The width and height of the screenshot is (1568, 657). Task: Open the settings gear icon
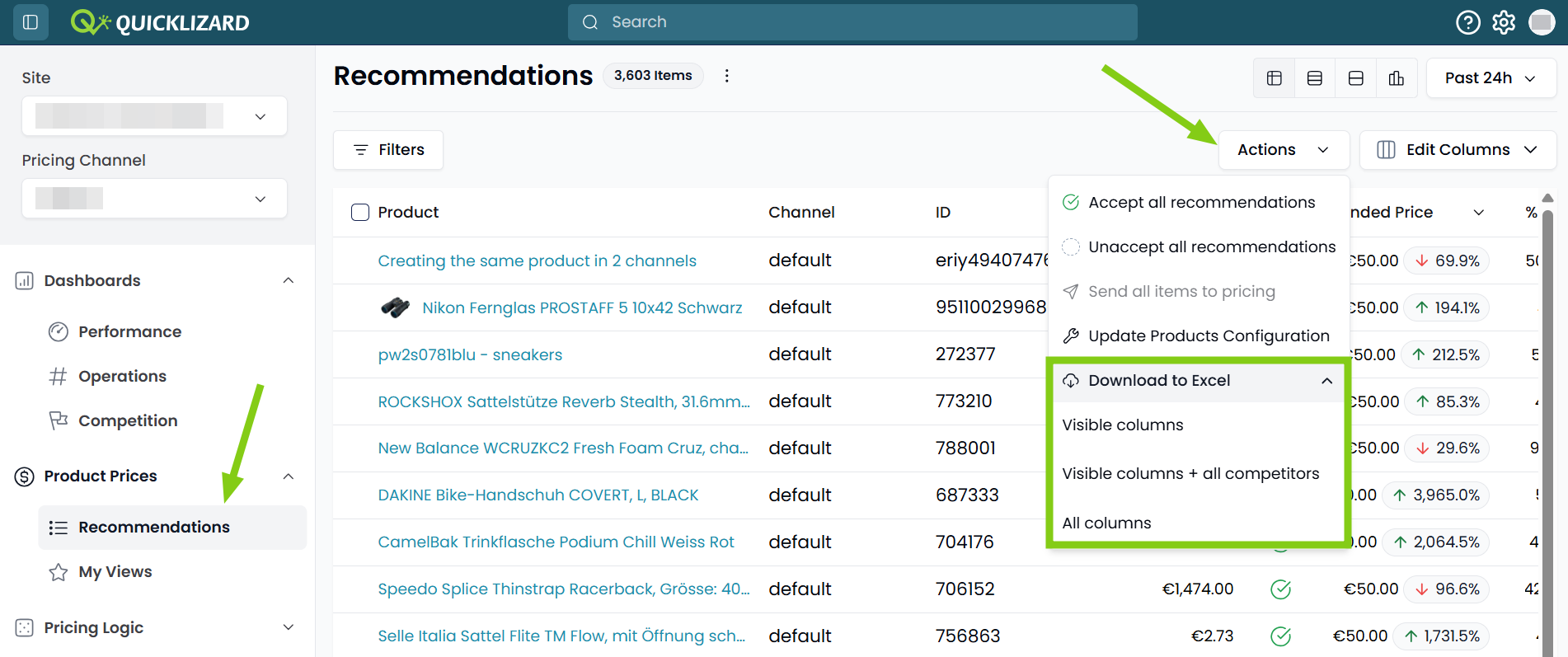(x=1504, y=22)
